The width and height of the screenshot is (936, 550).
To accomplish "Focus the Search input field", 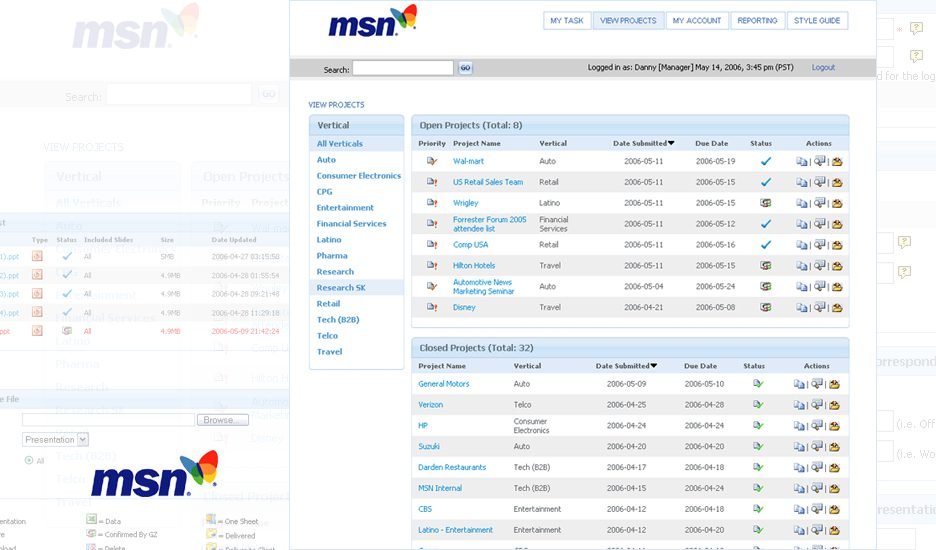I will click(x=403, y=68).
